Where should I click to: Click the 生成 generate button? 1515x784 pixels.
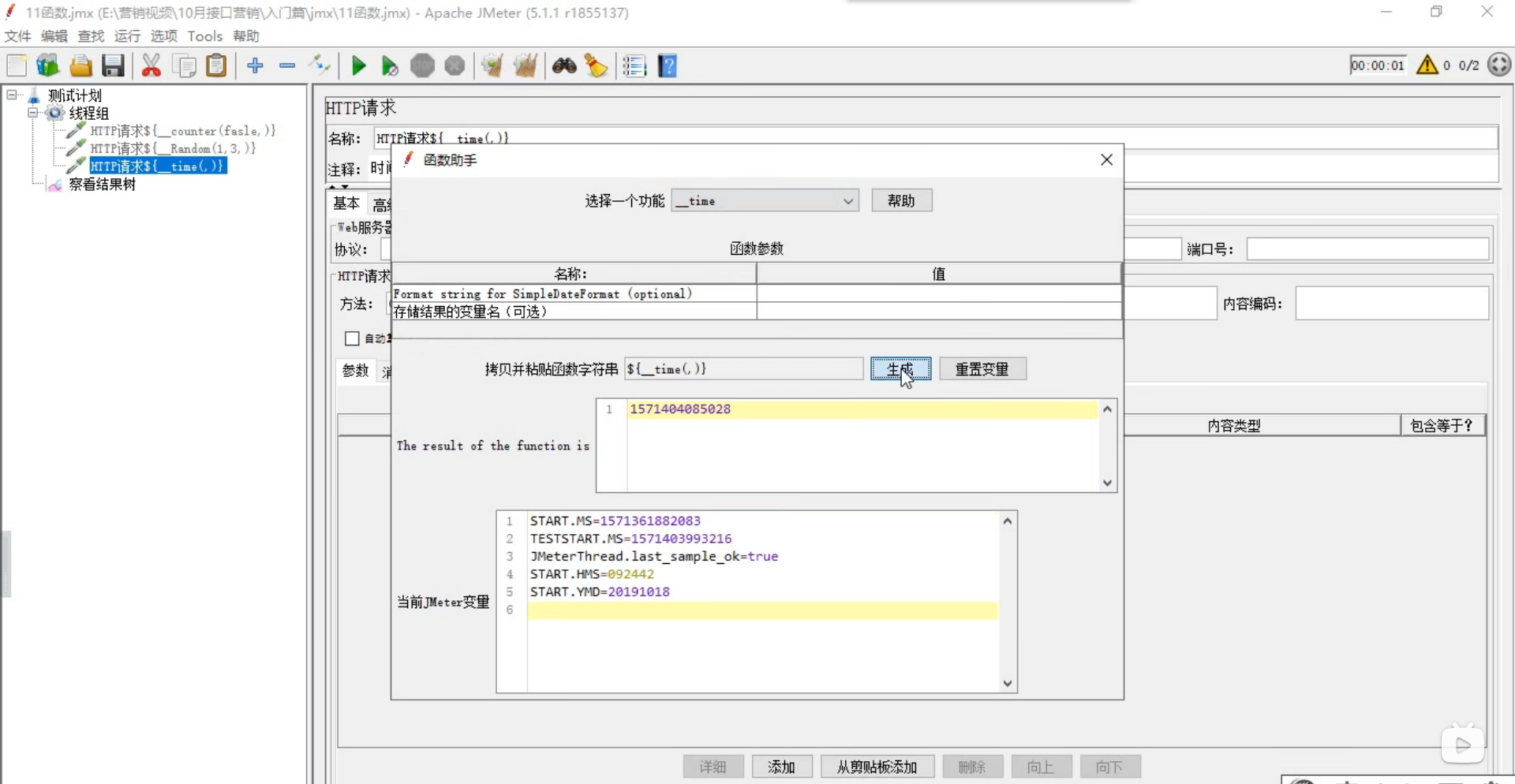pyautogui.click(x=900, y=368)
